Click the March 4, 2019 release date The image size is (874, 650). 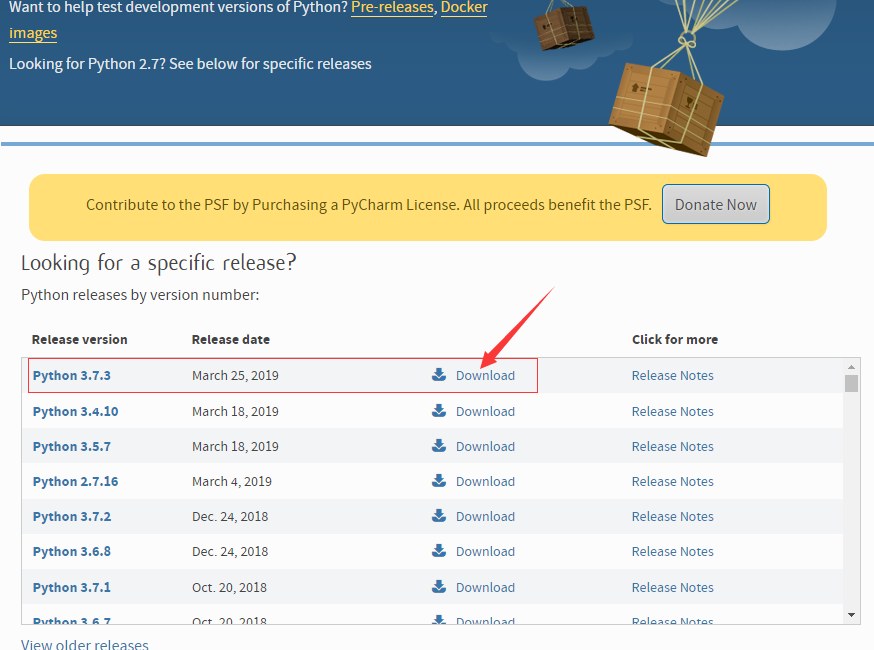tap(232, 482)
